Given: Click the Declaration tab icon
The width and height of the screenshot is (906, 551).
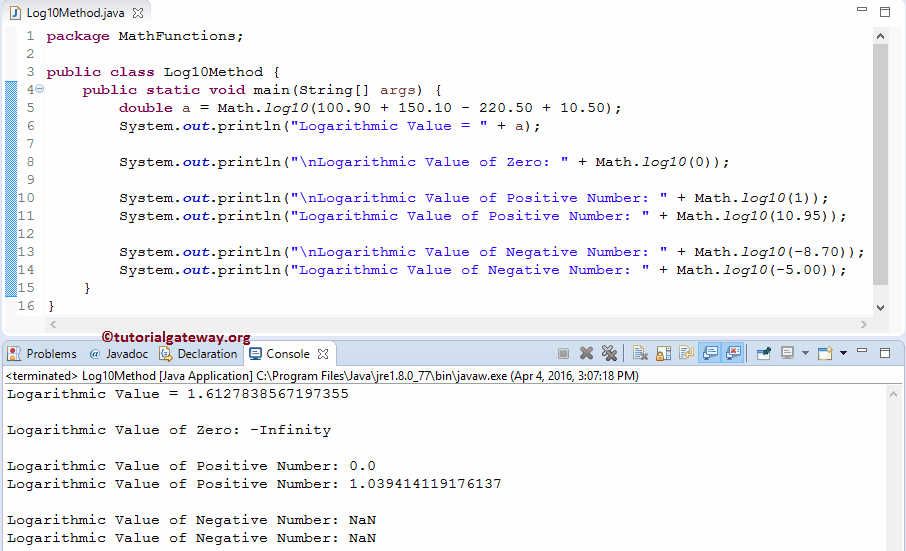Looking at the screenshot, I should point(166,353).
